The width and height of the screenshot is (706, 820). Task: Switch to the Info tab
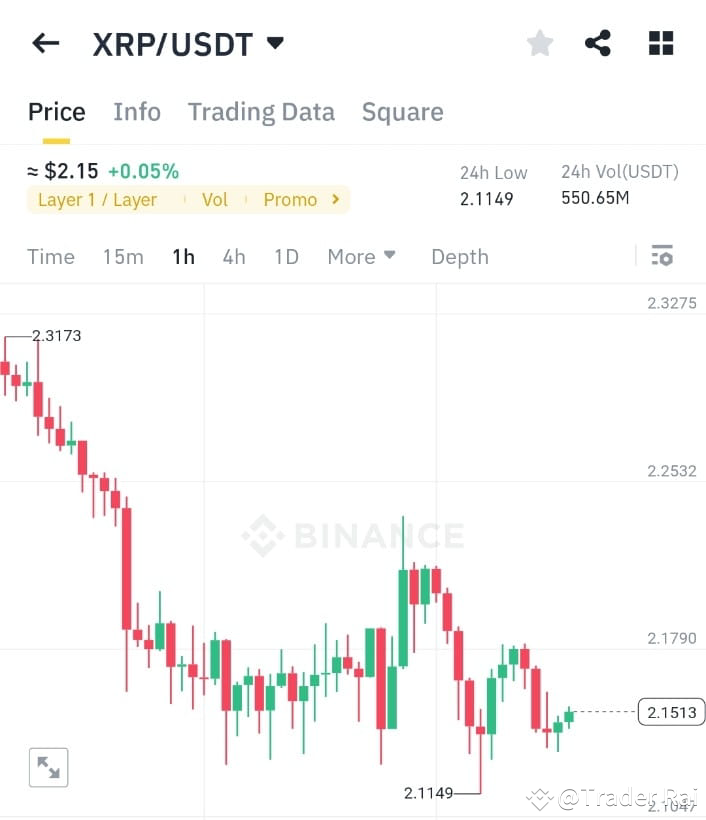(x=137, y=111)
